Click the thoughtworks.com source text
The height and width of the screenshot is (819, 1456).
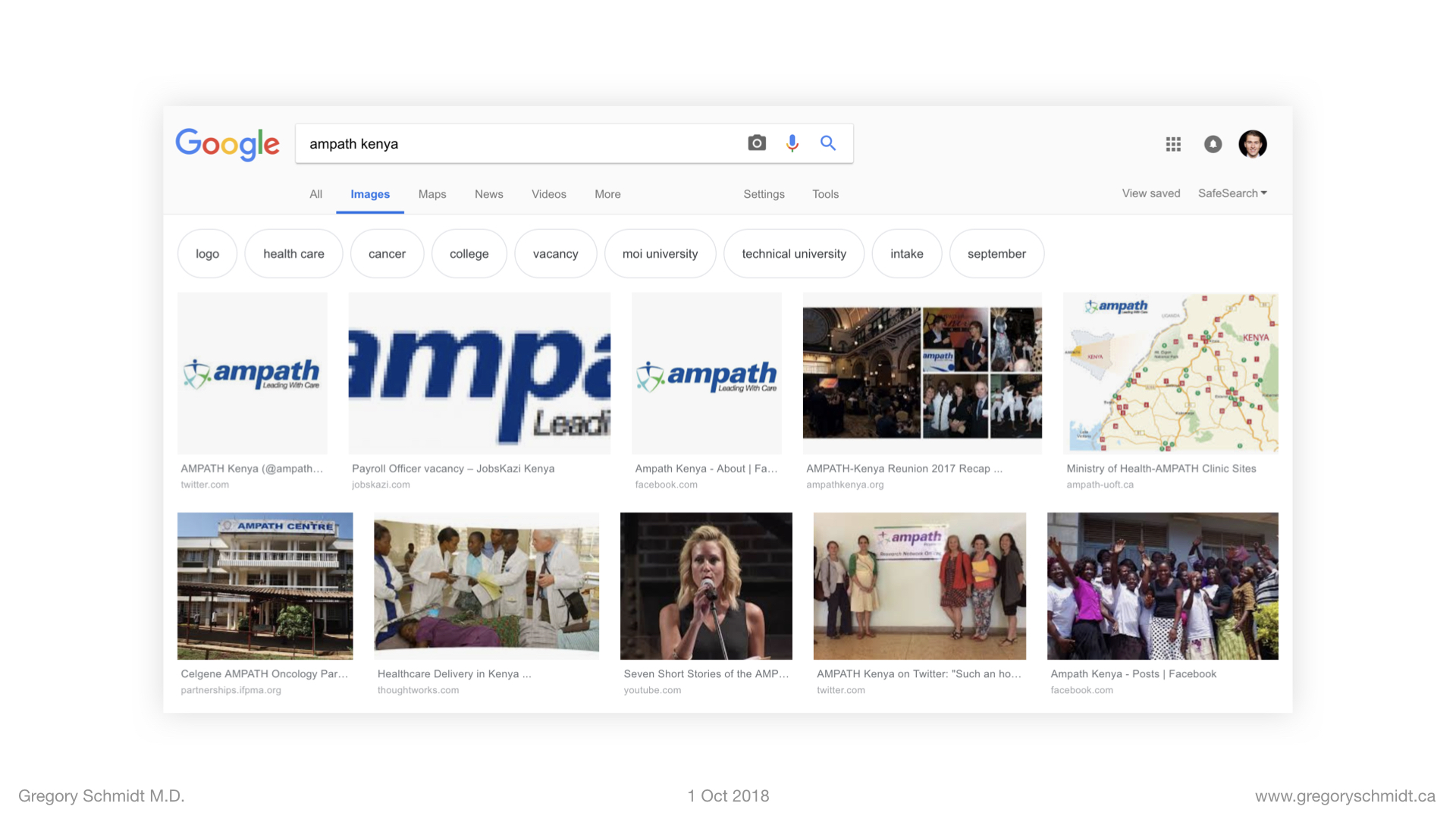tap(418, 690)
